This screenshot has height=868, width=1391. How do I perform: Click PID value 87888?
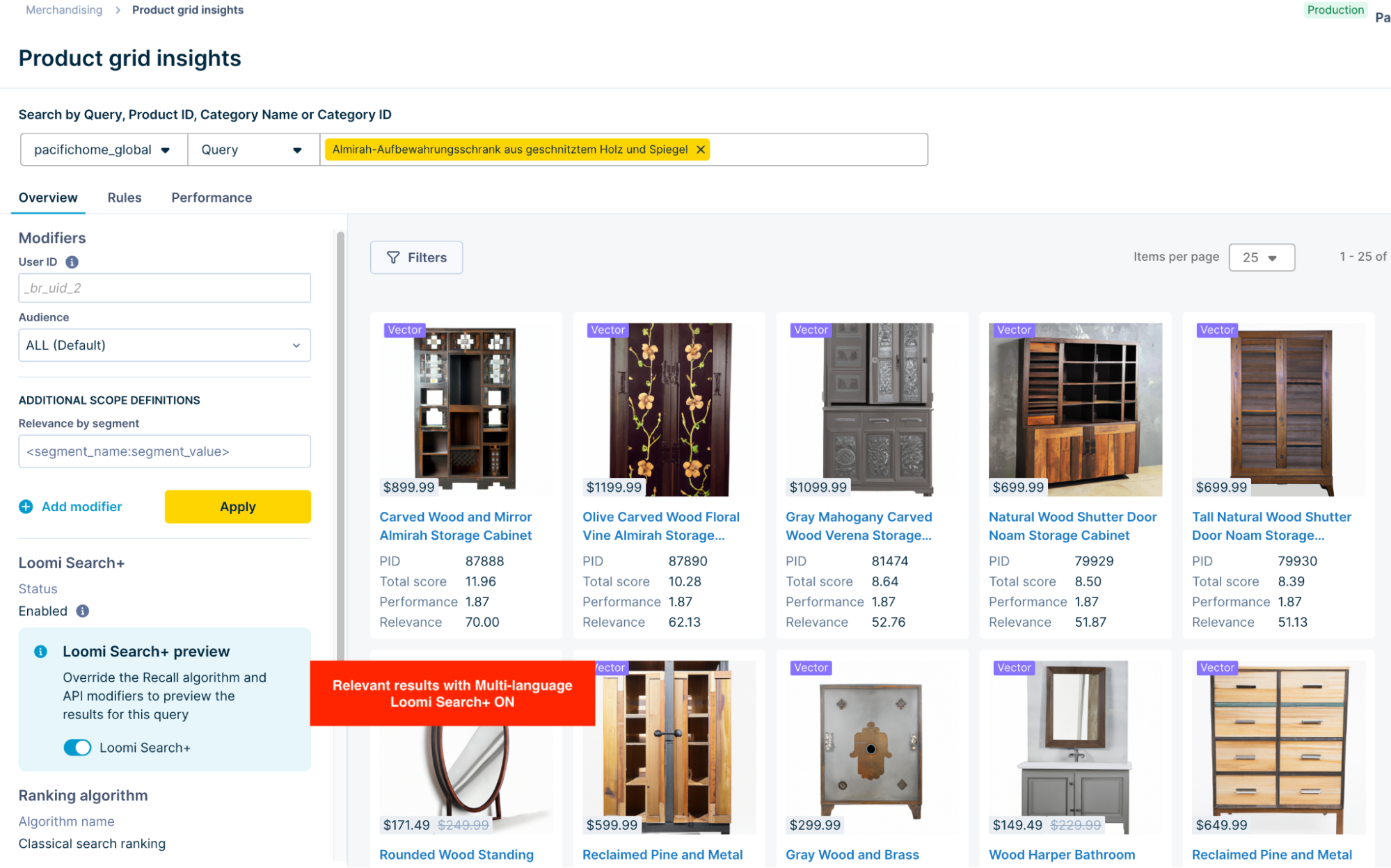tap(484, 561)
